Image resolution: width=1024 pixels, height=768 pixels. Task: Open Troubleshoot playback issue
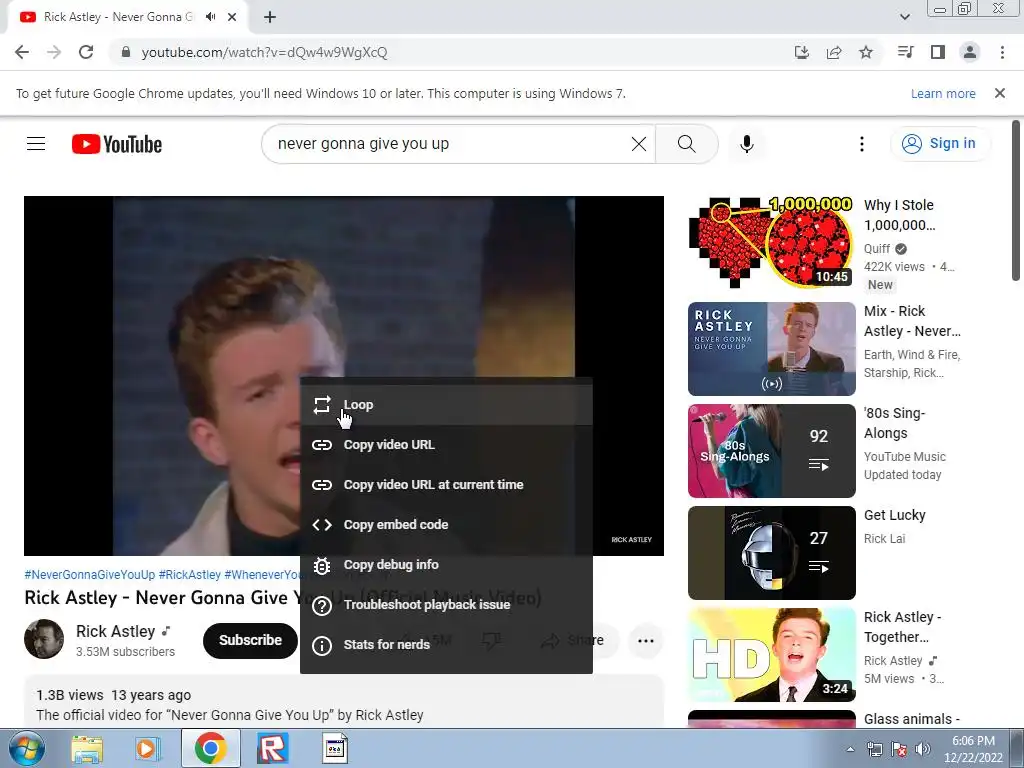pyautogui.click(x=446, y=605)
